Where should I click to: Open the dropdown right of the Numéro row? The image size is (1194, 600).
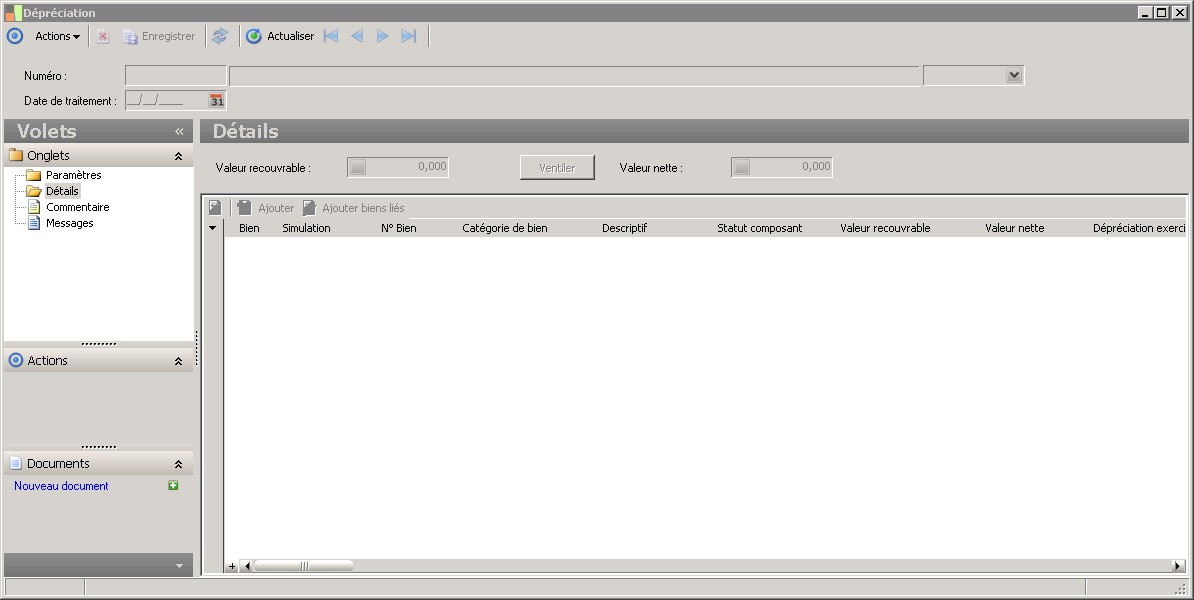click(1014, 75)
